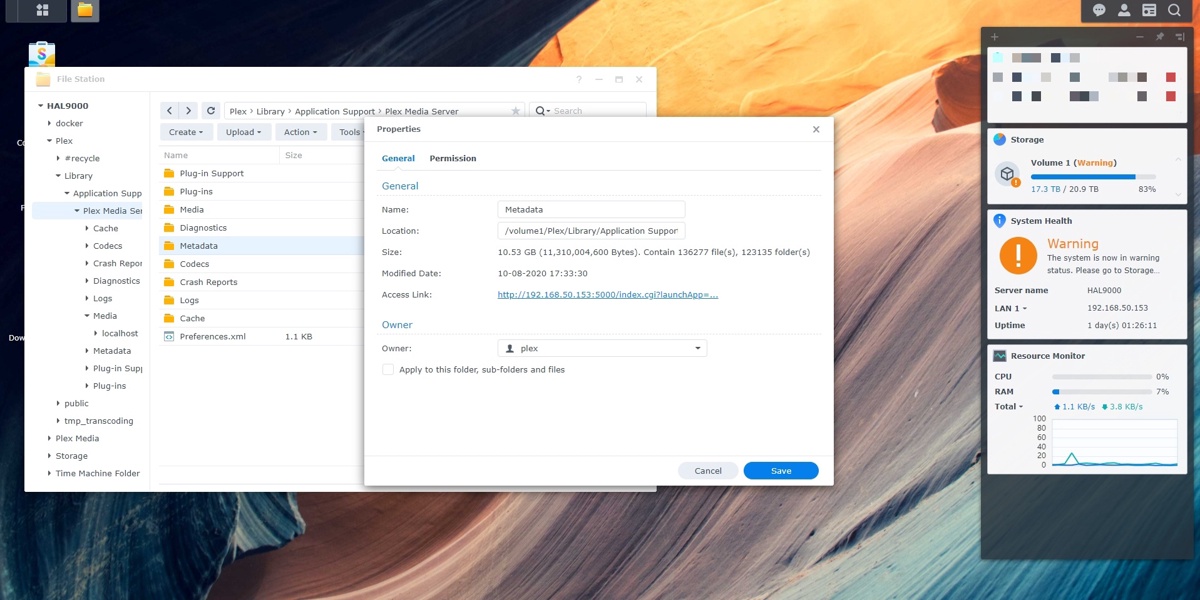Click the Plug-in Support folder icon
The width and height of the screenshot is (1200, 600).
(169, 174)
